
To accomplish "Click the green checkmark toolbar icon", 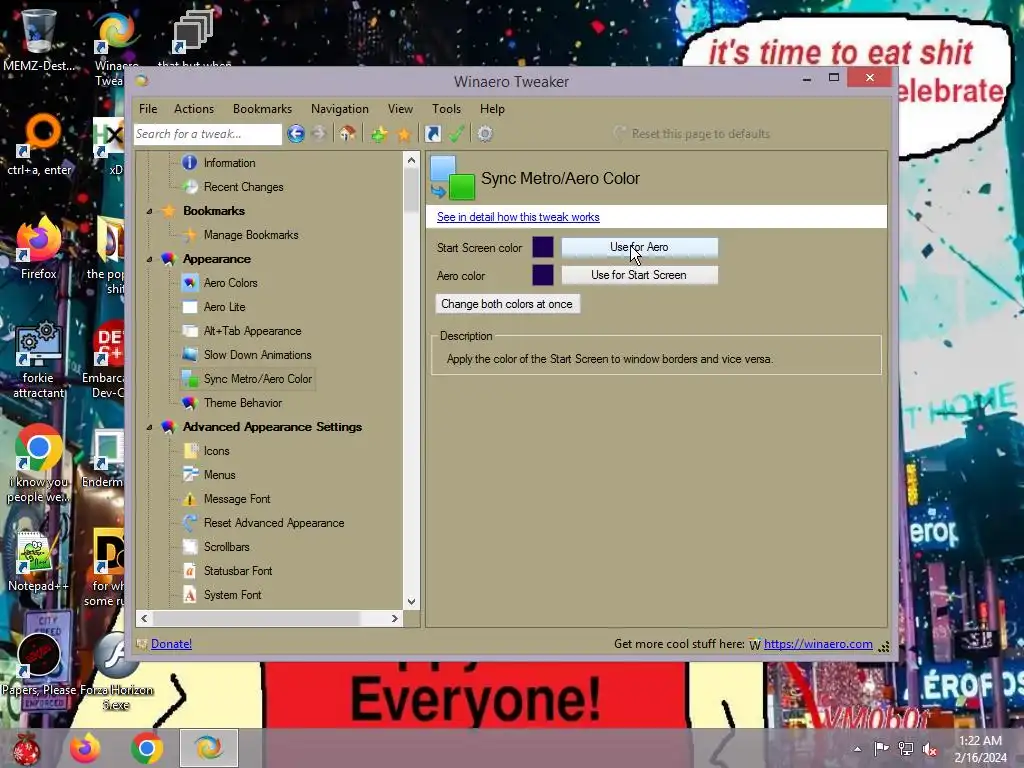I will (456, 134).
